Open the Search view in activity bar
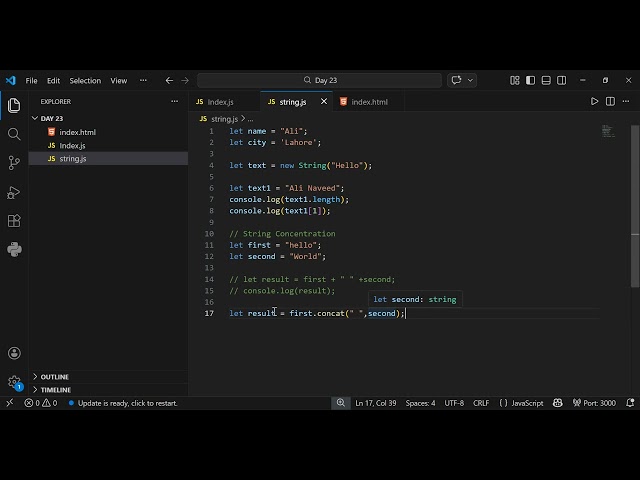Image resolution: width=640 pixels, height=480 pixels. click(14, 134)
